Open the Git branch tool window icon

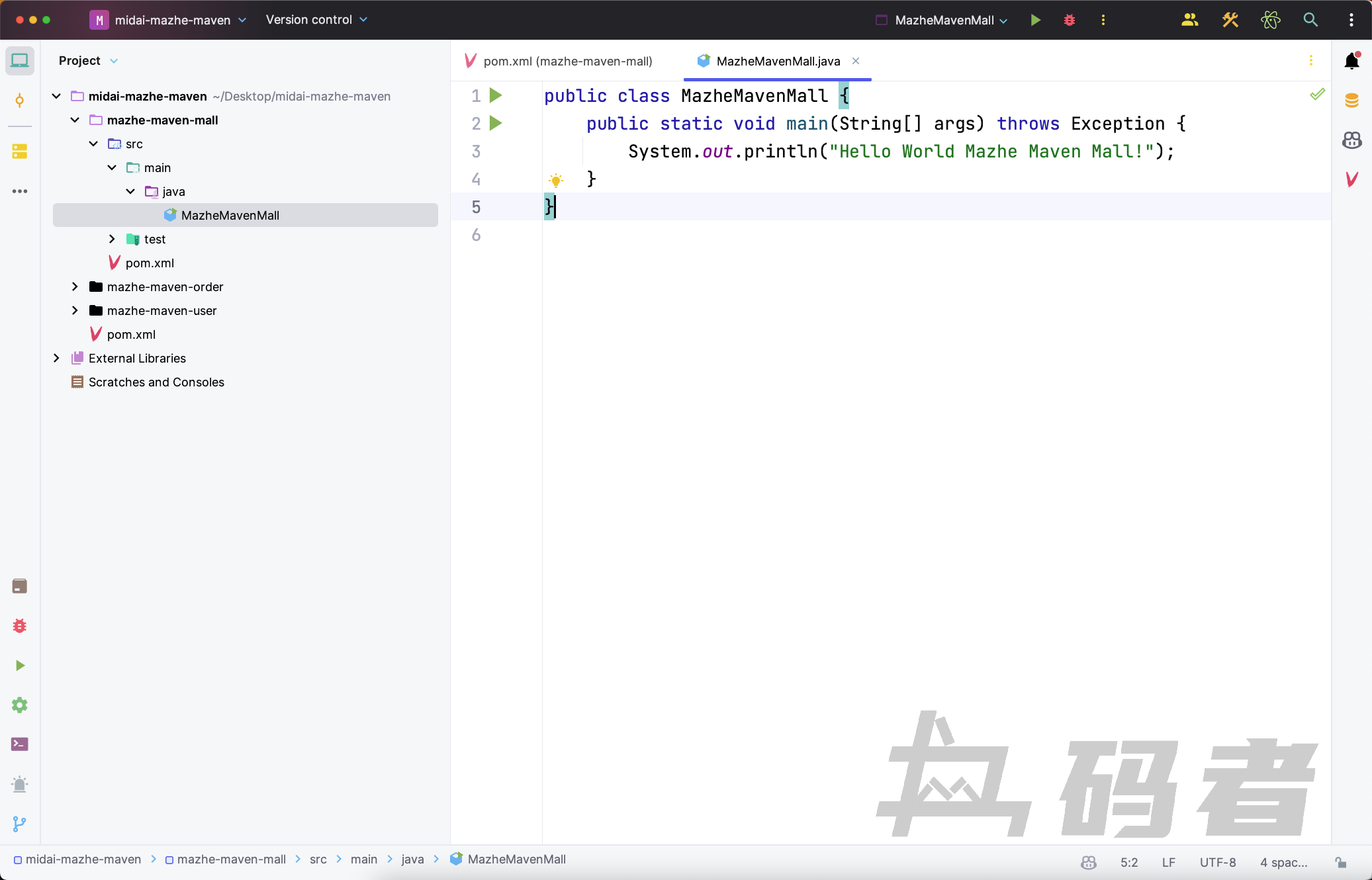coord(20,824)
